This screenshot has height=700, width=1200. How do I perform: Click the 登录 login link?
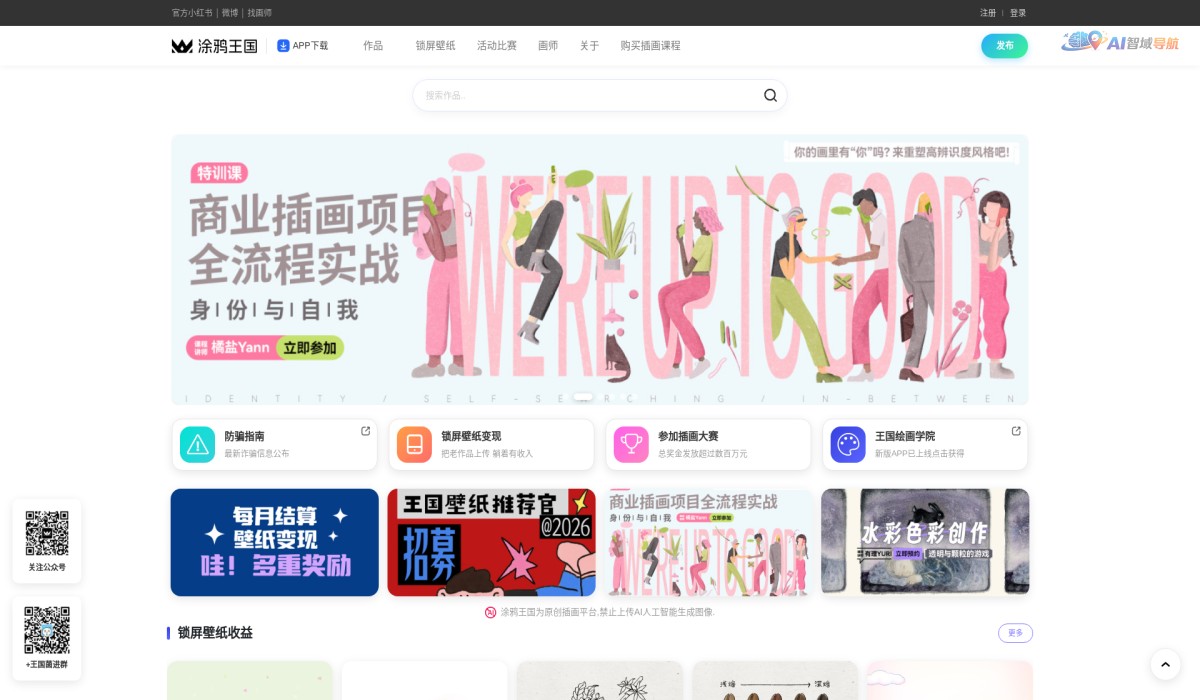[x=1019, y=13]
